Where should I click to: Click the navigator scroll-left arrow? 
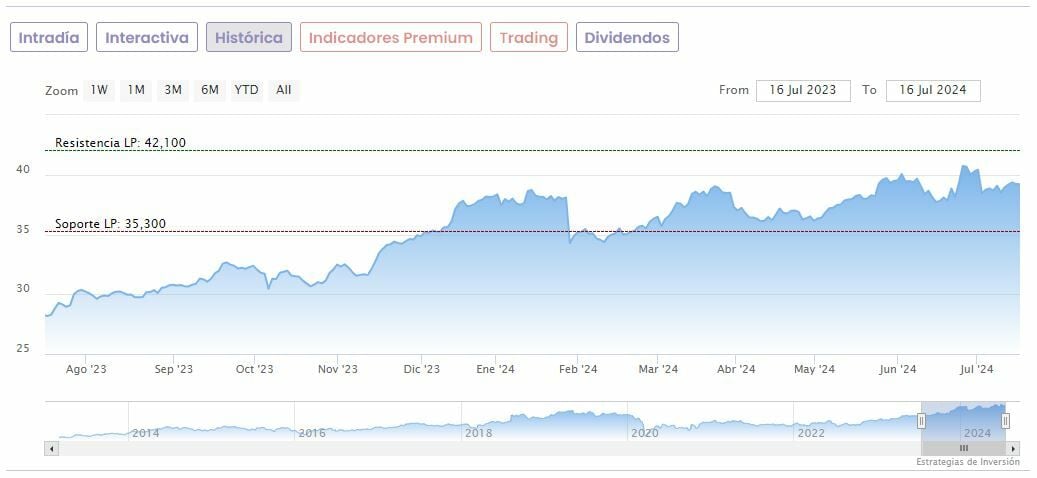tap(50, 449)
